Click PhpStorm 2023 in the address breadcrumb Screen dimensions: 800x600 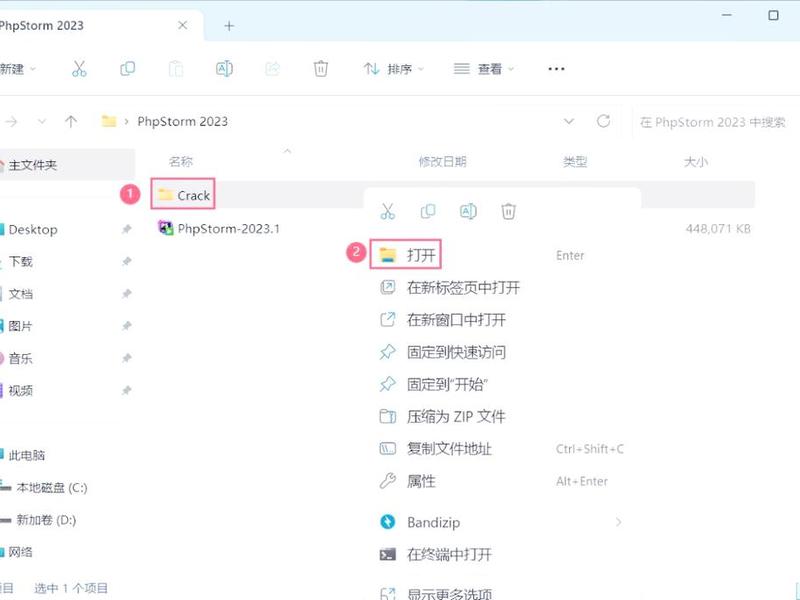[x=182, y=121]
